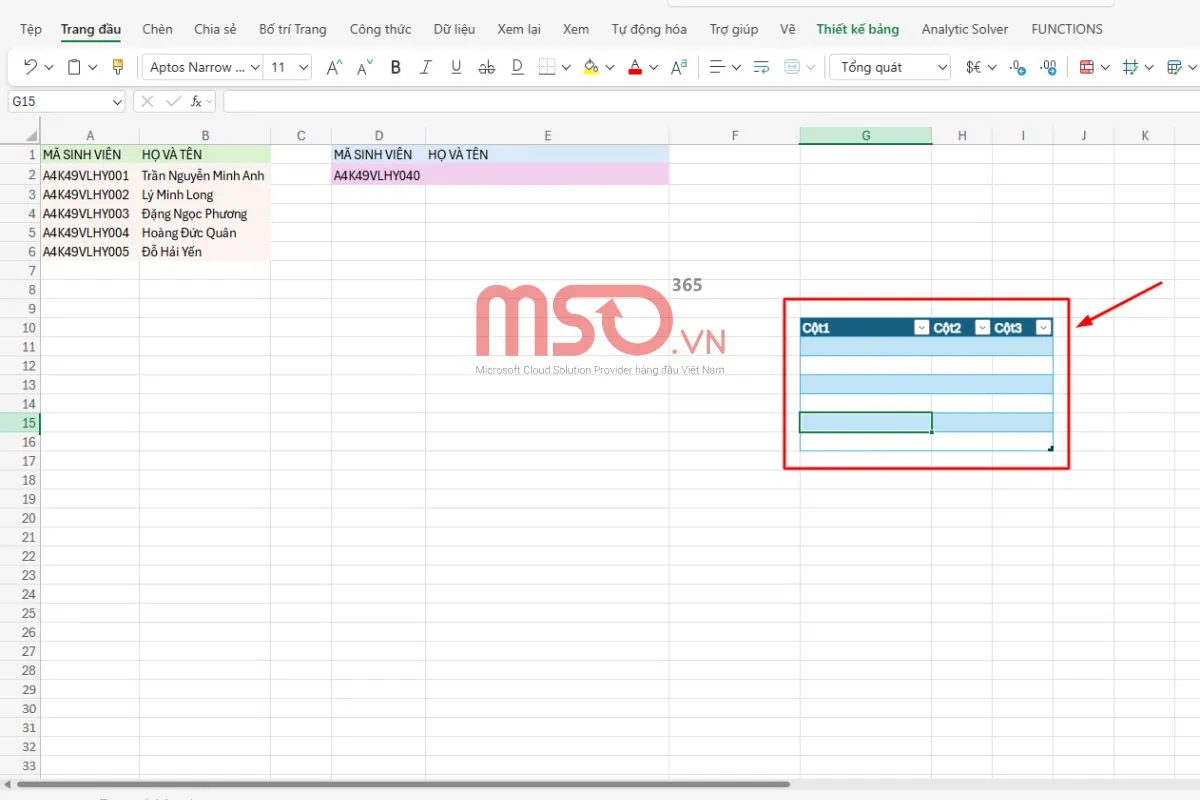Viewport: 1200px width, 800px height.
Task: Open the Cột1 filter dropdown arrow
Action: 921,328
